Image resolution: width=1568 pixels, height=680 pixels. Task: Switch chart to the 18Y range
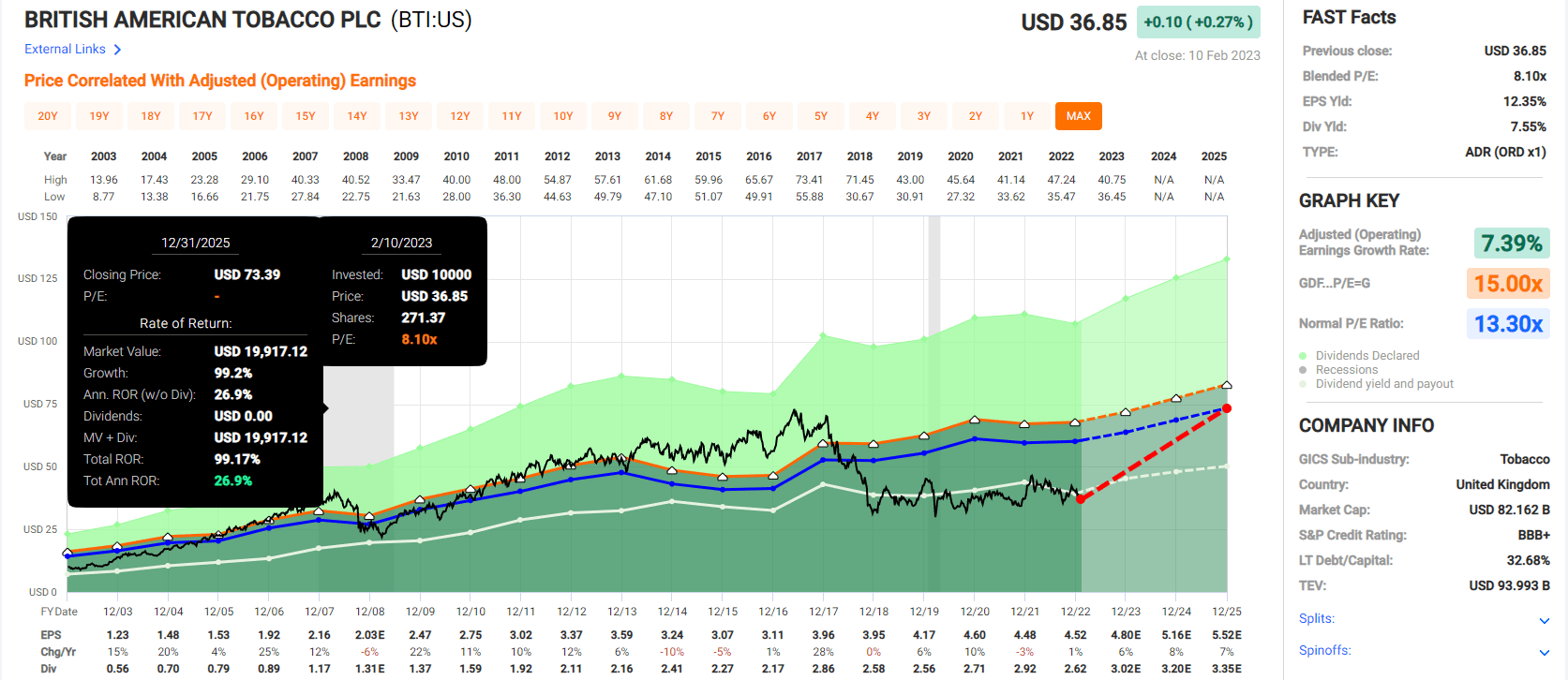point(151,116)
